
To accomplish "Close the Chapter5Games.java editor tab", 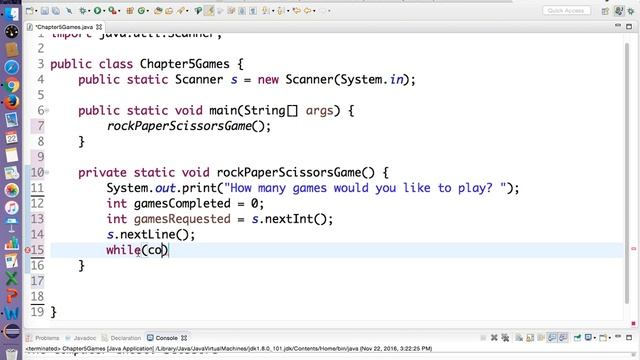I will point(99,27).
